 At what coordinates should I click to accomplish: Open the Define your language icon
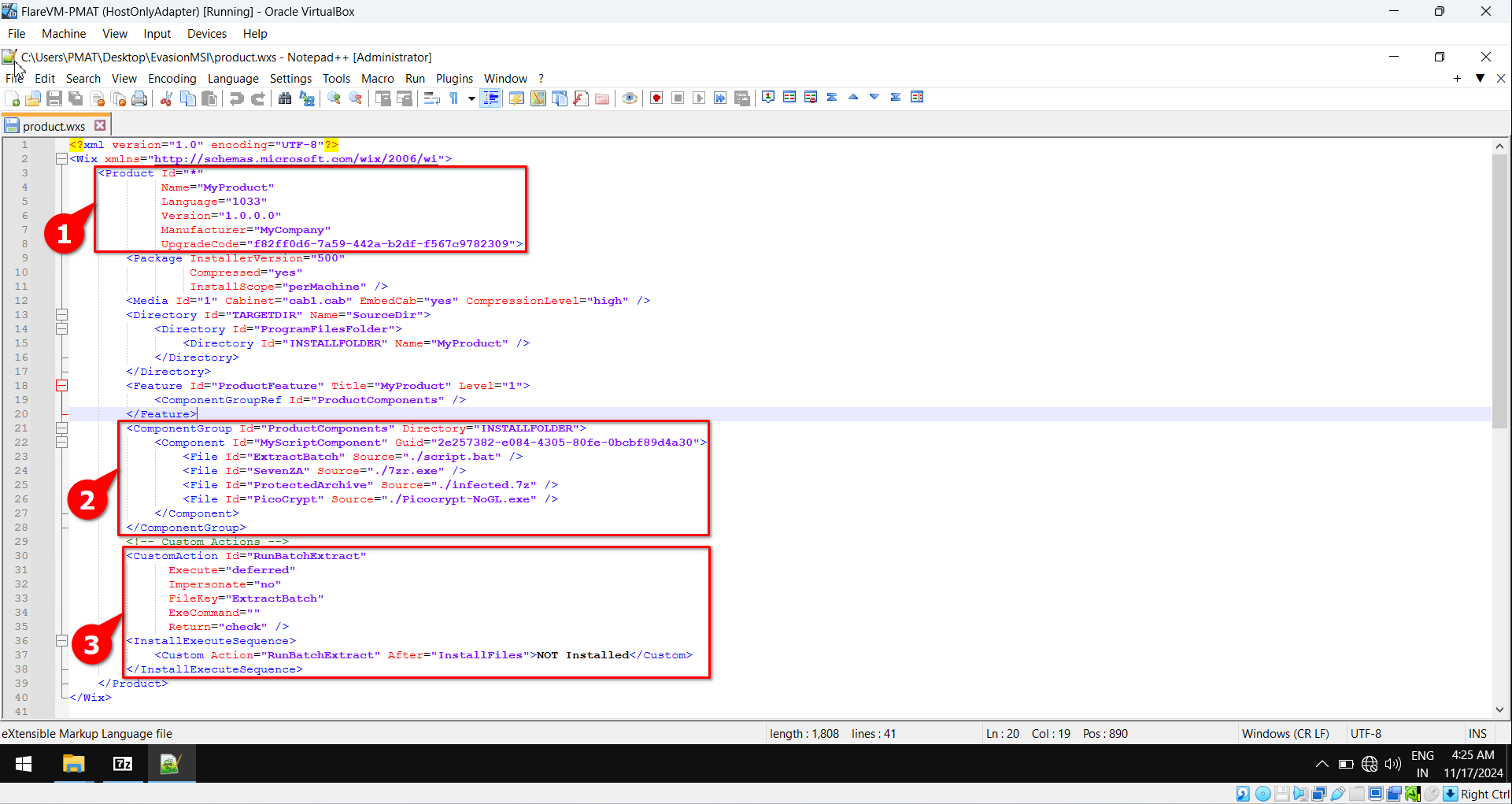point(516,98)
